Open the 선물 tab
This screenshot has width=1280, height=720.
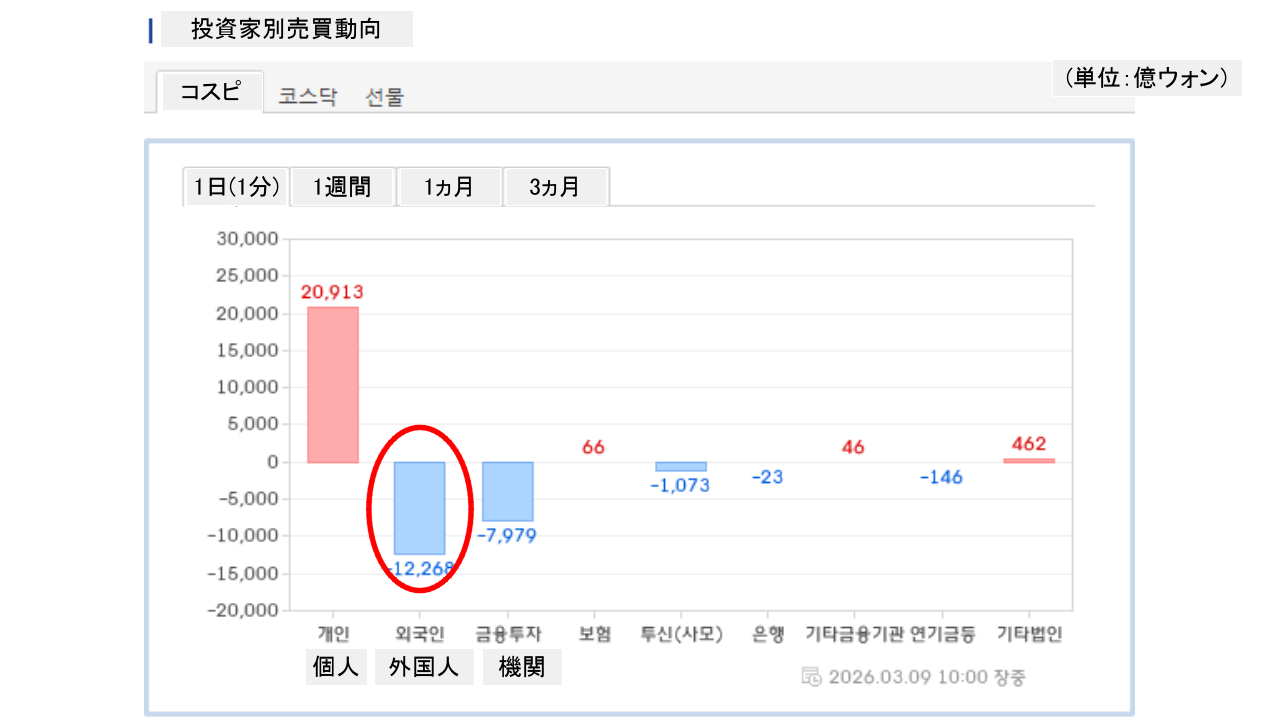click(x=385, y=97)
